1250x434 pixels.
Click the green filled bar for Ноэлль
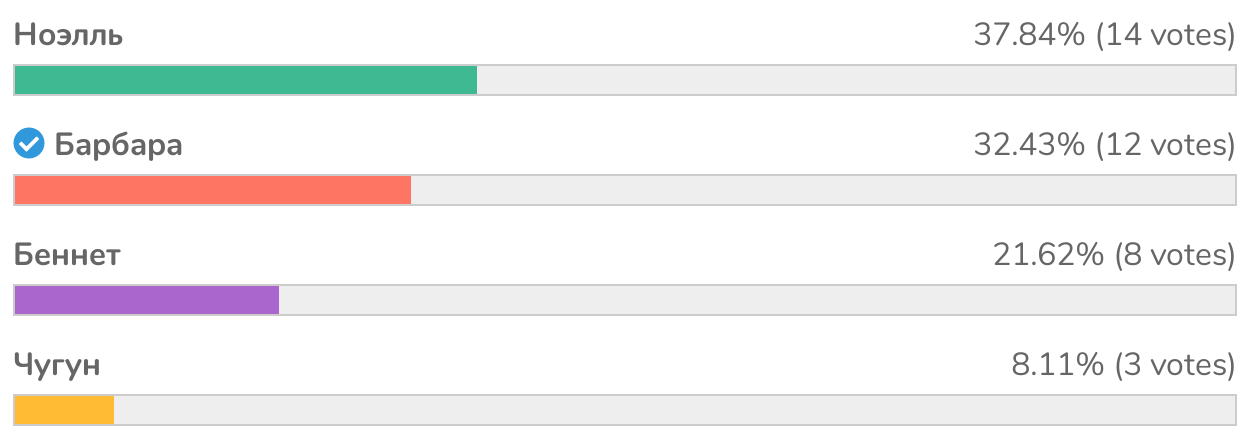[245, 80]
